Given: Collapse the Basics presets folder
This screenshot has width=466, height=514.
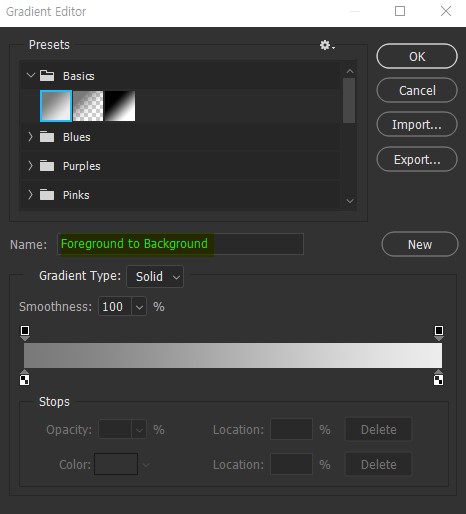Looking at the screenshot, I should [31, 76].
